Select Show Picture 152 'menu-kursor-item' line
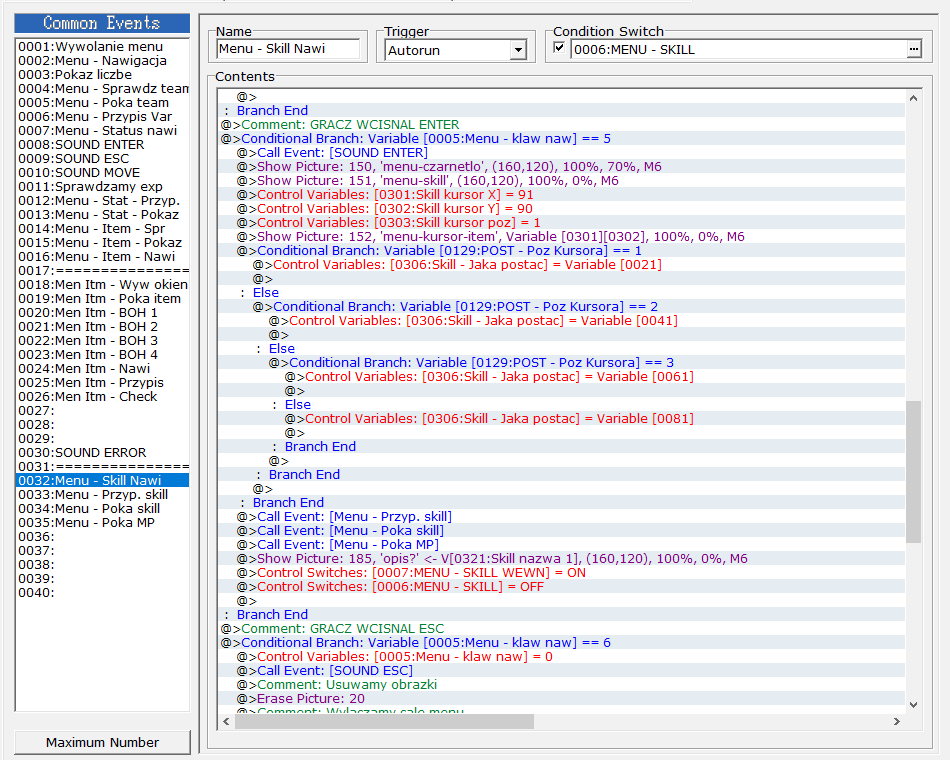The width and height of the screenshot is (950, 760). 562,237
